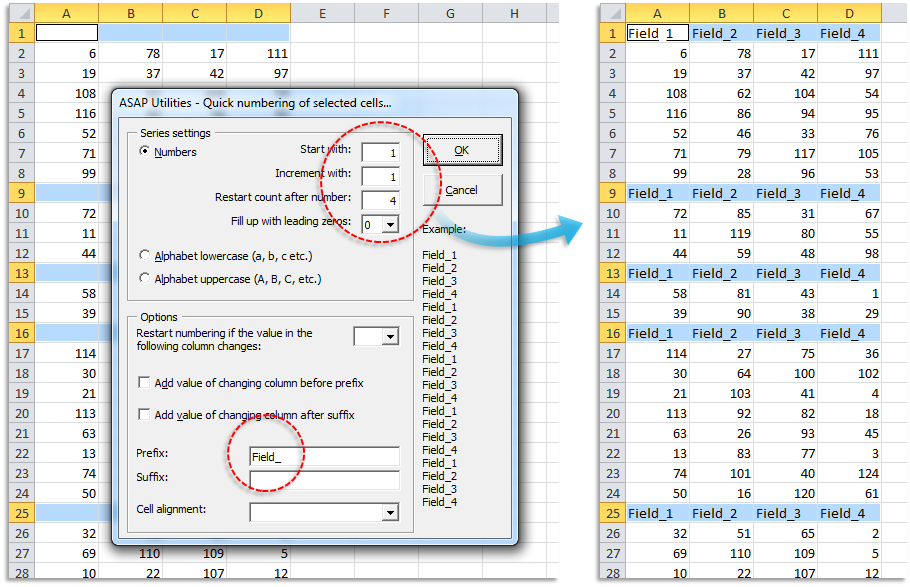This screenshot has height=587, width=910.
Task: Click cell D1 'Field_4' in right sheet
Action: (849, 33)
